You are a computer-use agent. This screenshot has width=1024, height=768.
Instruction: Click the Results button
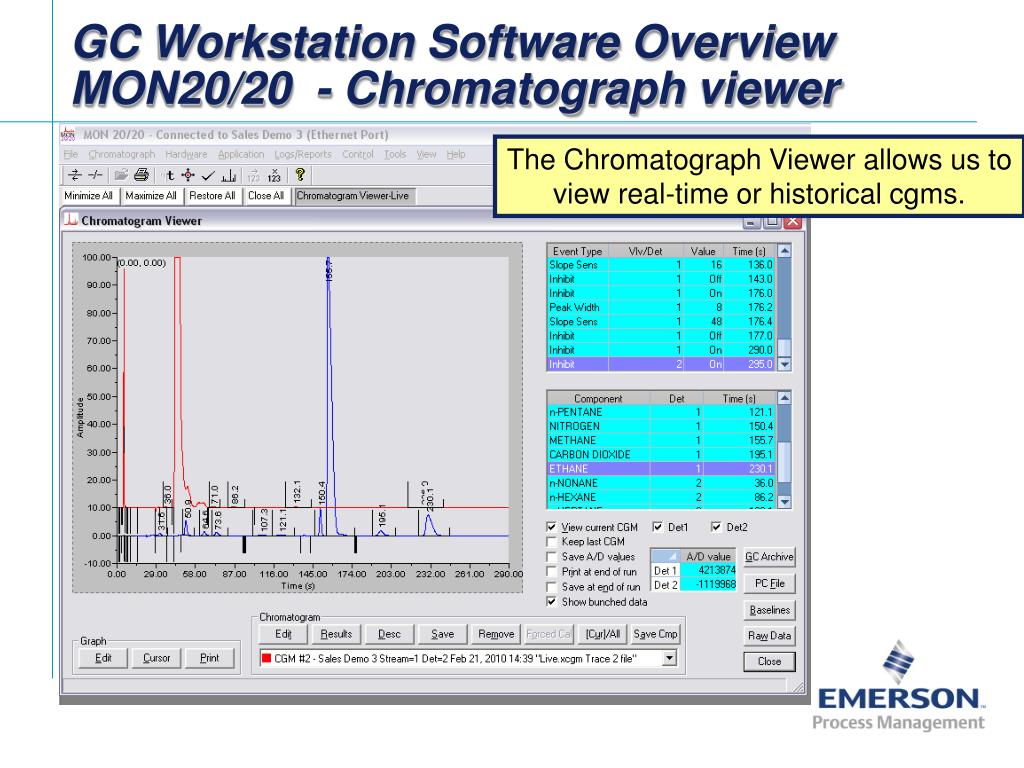(336, 633)
